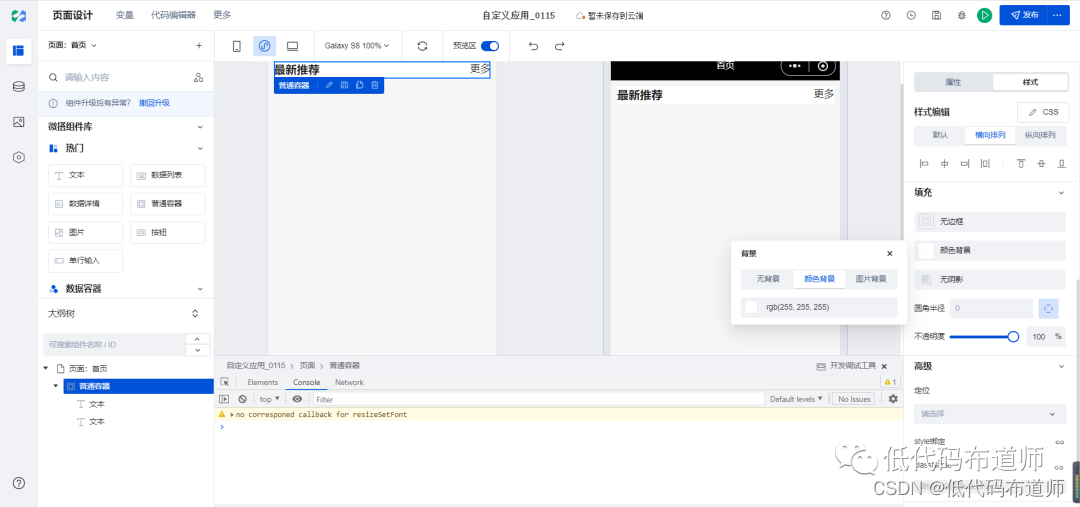Add a new page with plus icon
This screenshot has width=1080, height=507.
(199, 45)
